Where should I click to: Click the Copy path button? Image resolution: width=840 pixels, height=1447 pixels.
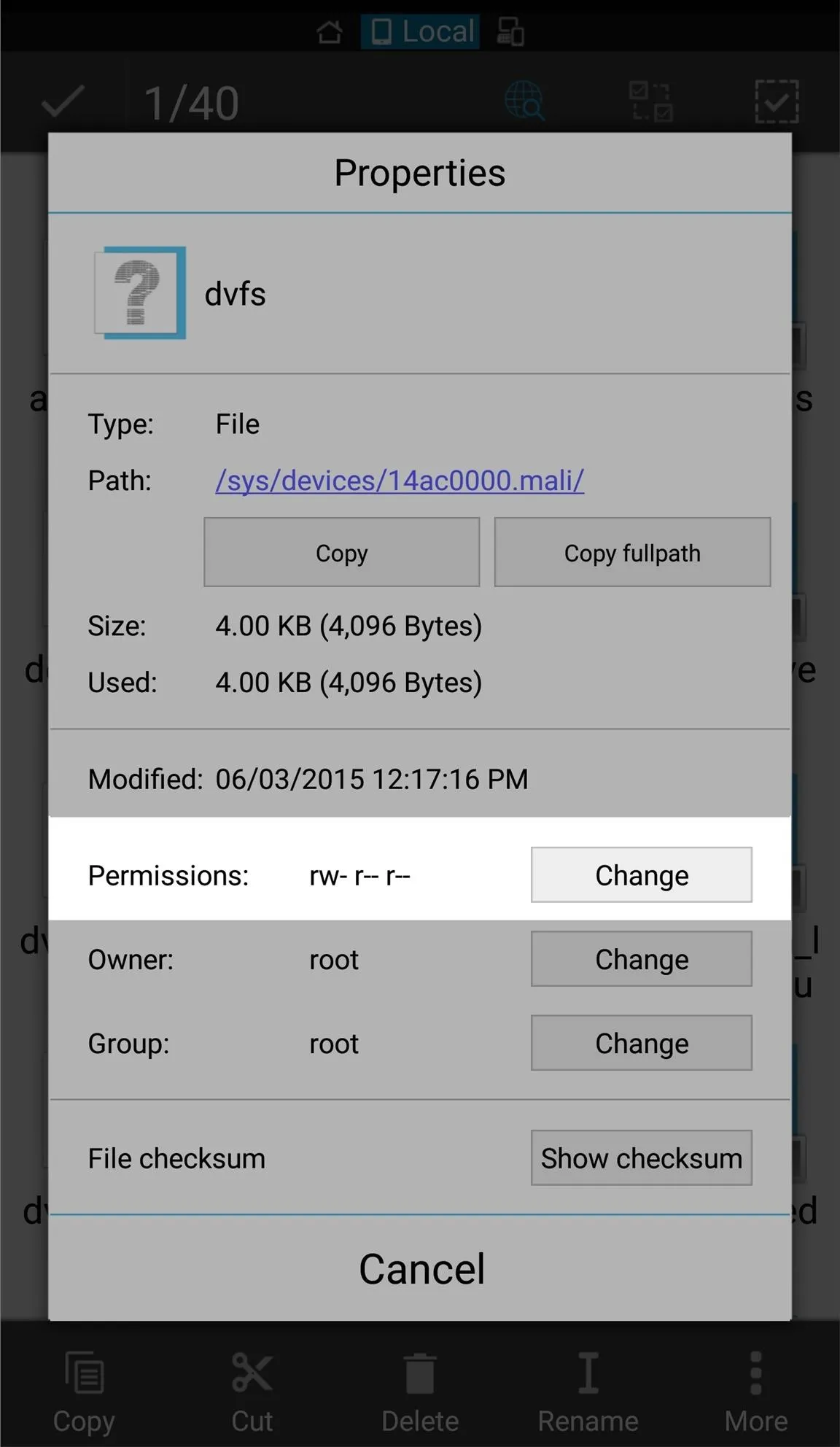342,552
